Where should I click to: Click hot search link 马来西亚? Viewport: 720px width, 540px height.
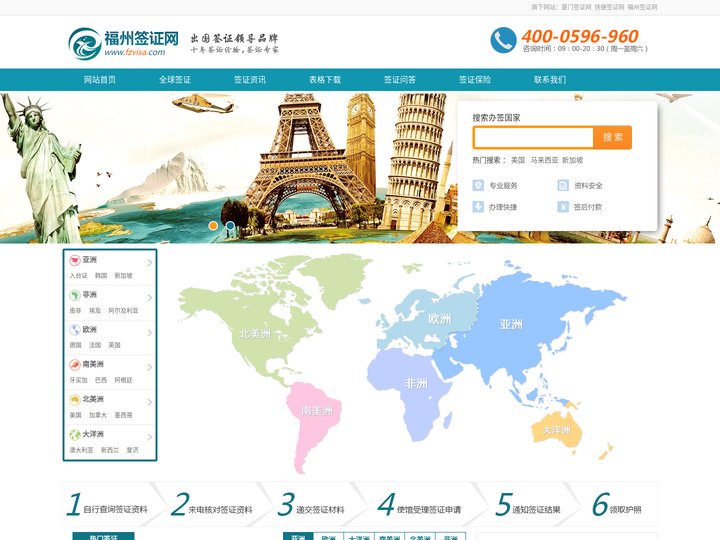pos(545,160)
